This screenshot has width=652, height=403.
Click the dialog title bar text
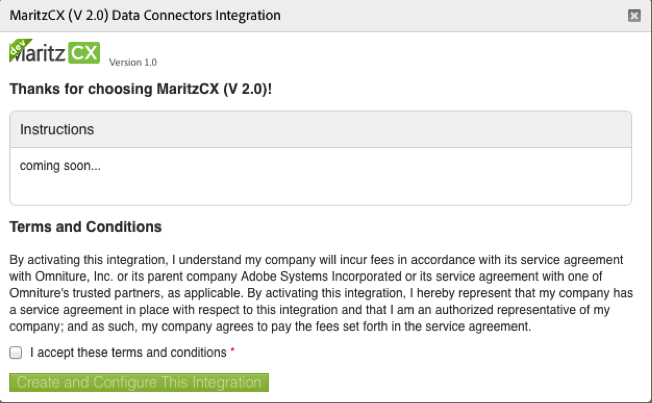point(145,15)
